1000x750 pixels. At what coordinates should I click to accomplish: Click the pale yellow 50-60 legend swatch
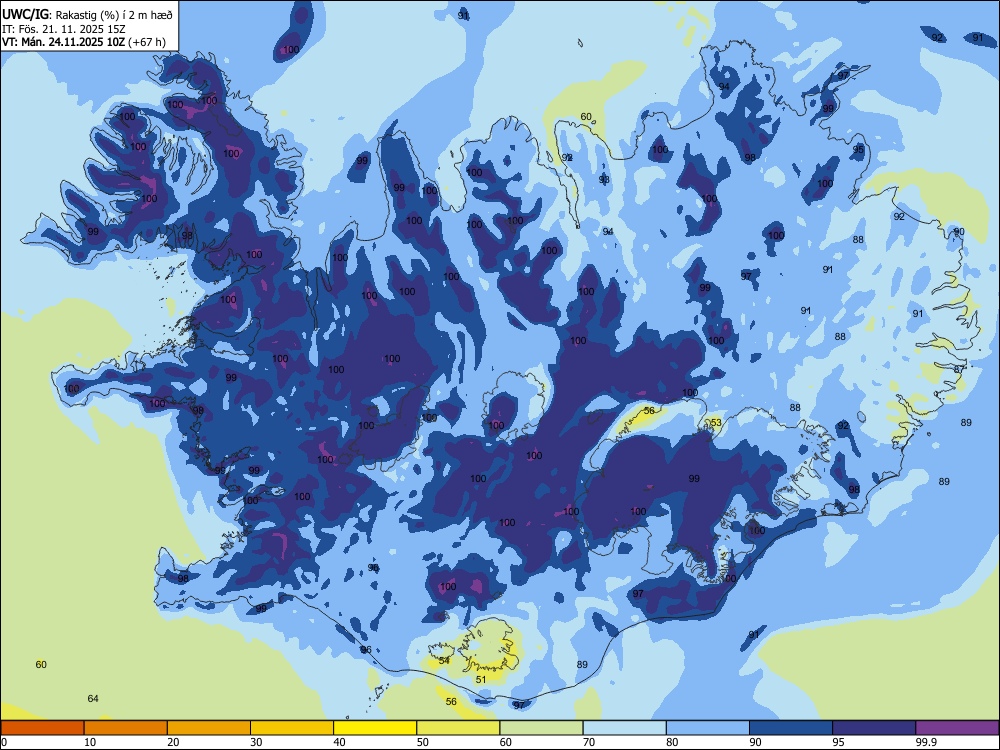click(458, 728)
